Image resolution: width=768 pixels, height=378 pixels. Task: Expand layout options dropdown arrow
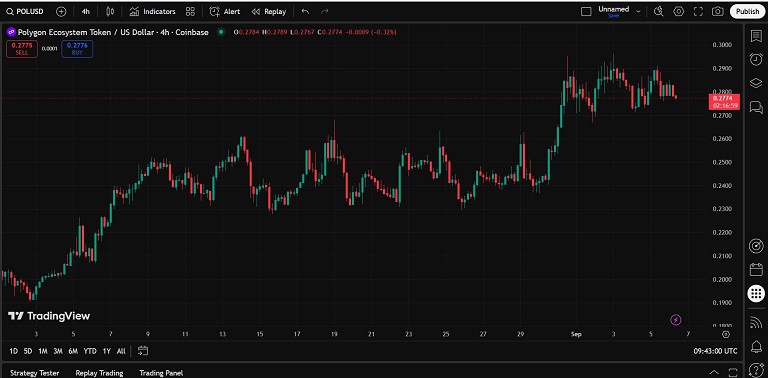[x=638, y=11]
